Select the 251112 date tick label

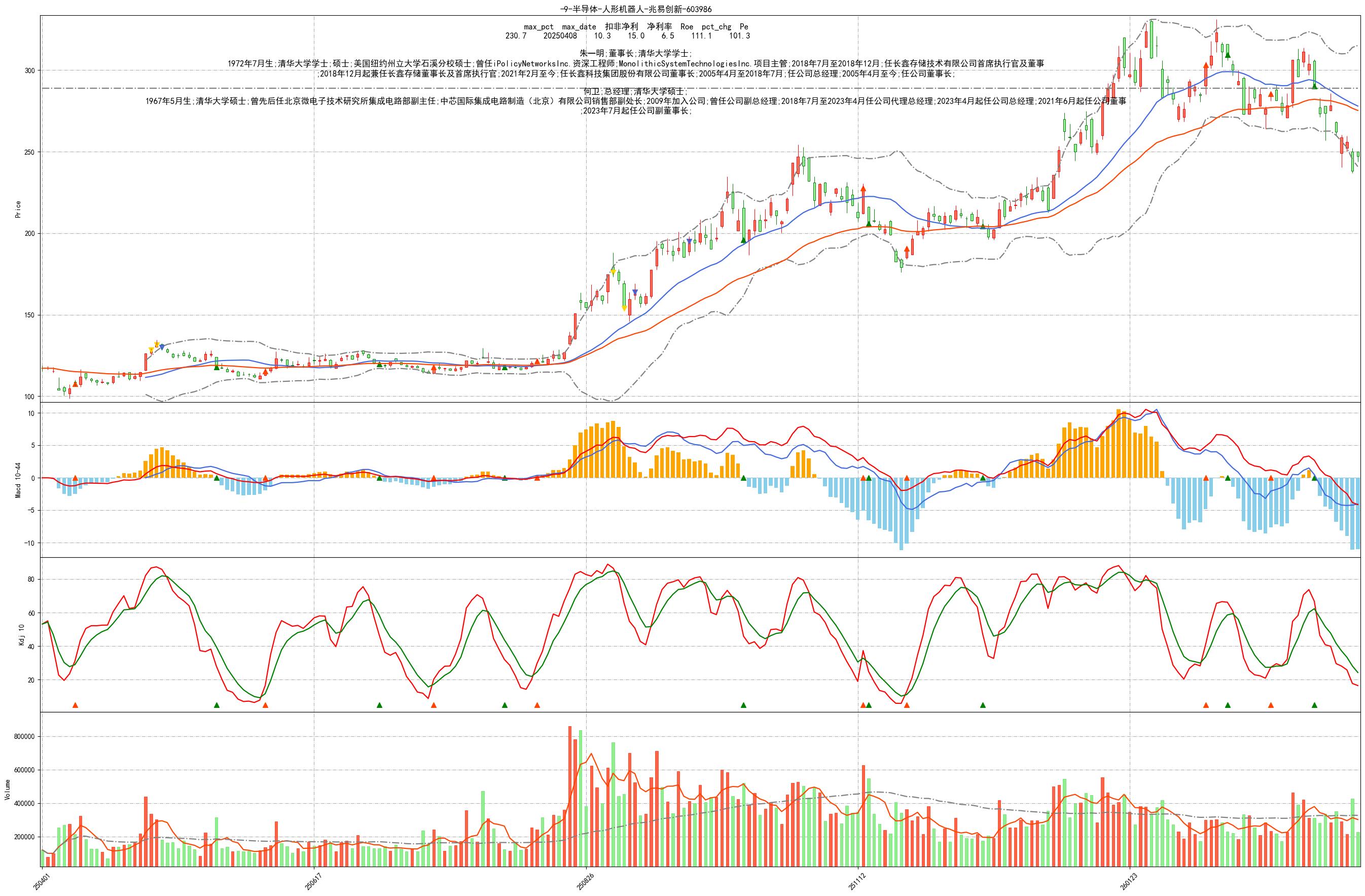pos(857,881)
